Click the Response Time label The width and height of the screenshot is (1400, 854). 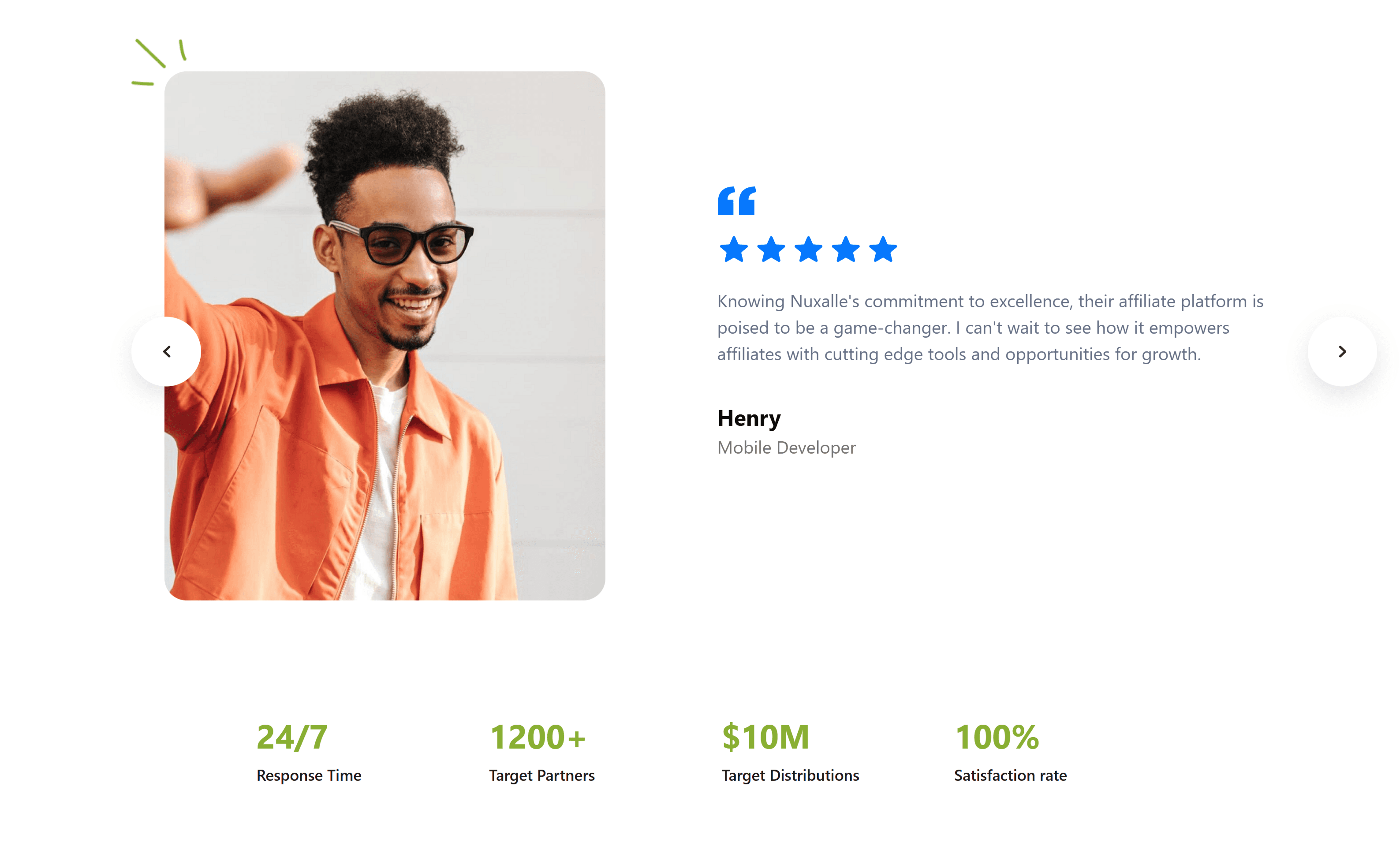(x=309, y=776)
